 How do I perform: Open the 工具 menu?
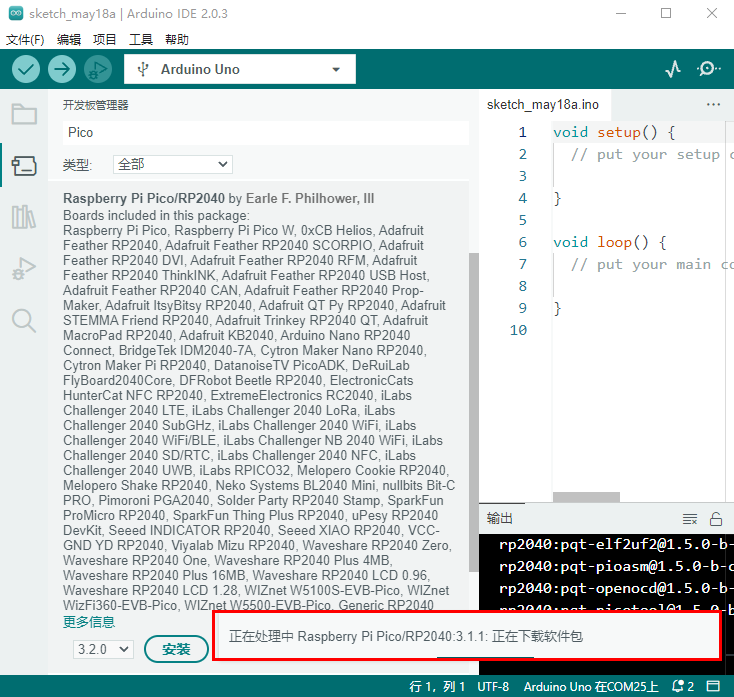click(x=141, y=39)
